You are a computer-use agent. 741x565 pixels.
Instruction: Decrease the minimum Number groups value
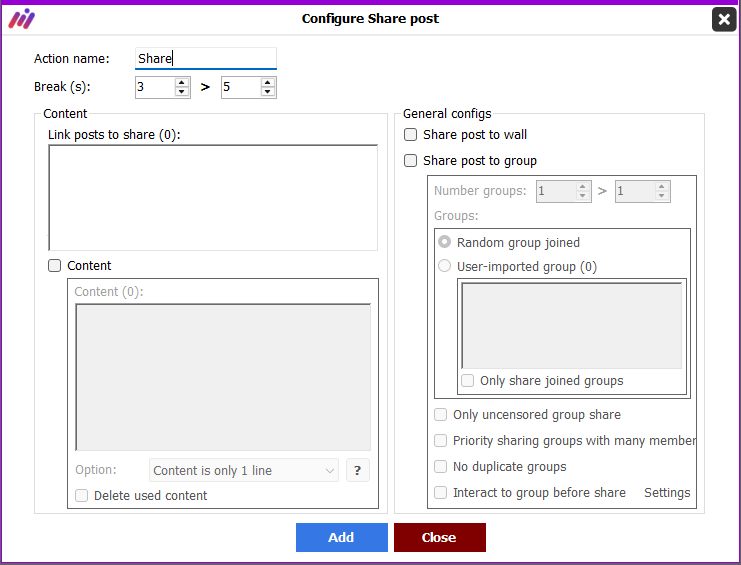click(582, 196)
